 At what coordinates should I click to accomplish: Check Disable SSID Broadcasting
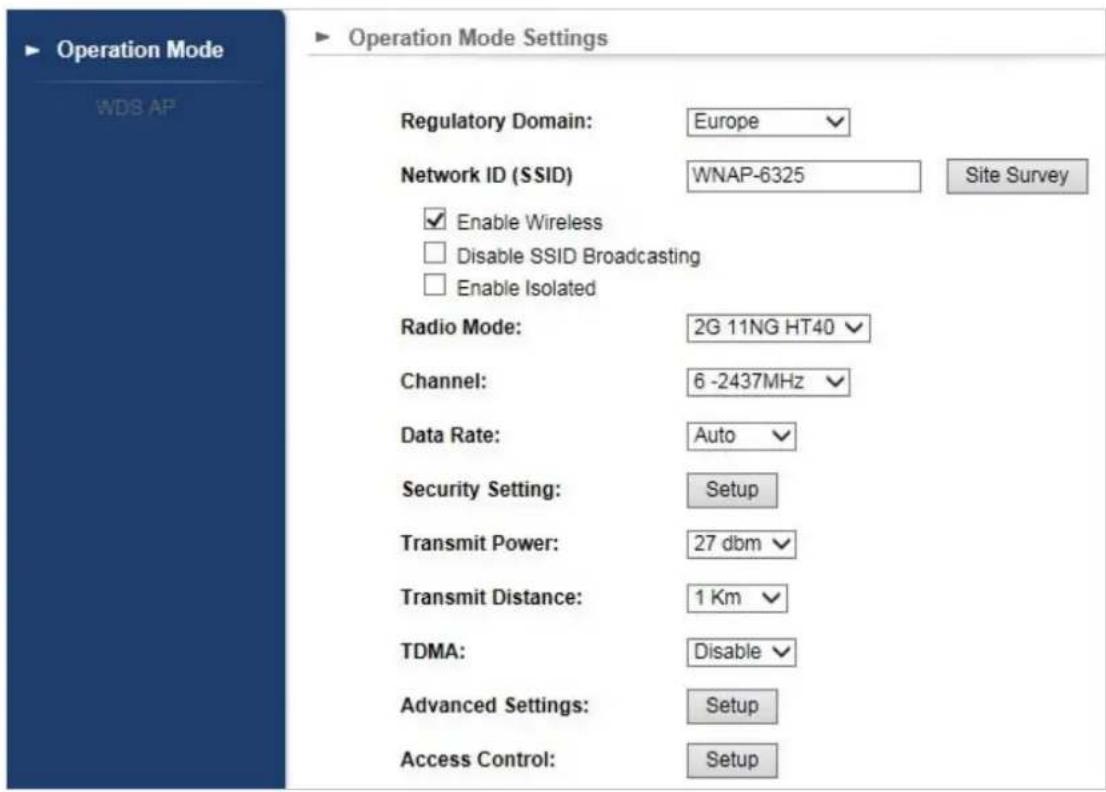click(x=434, y=252)
